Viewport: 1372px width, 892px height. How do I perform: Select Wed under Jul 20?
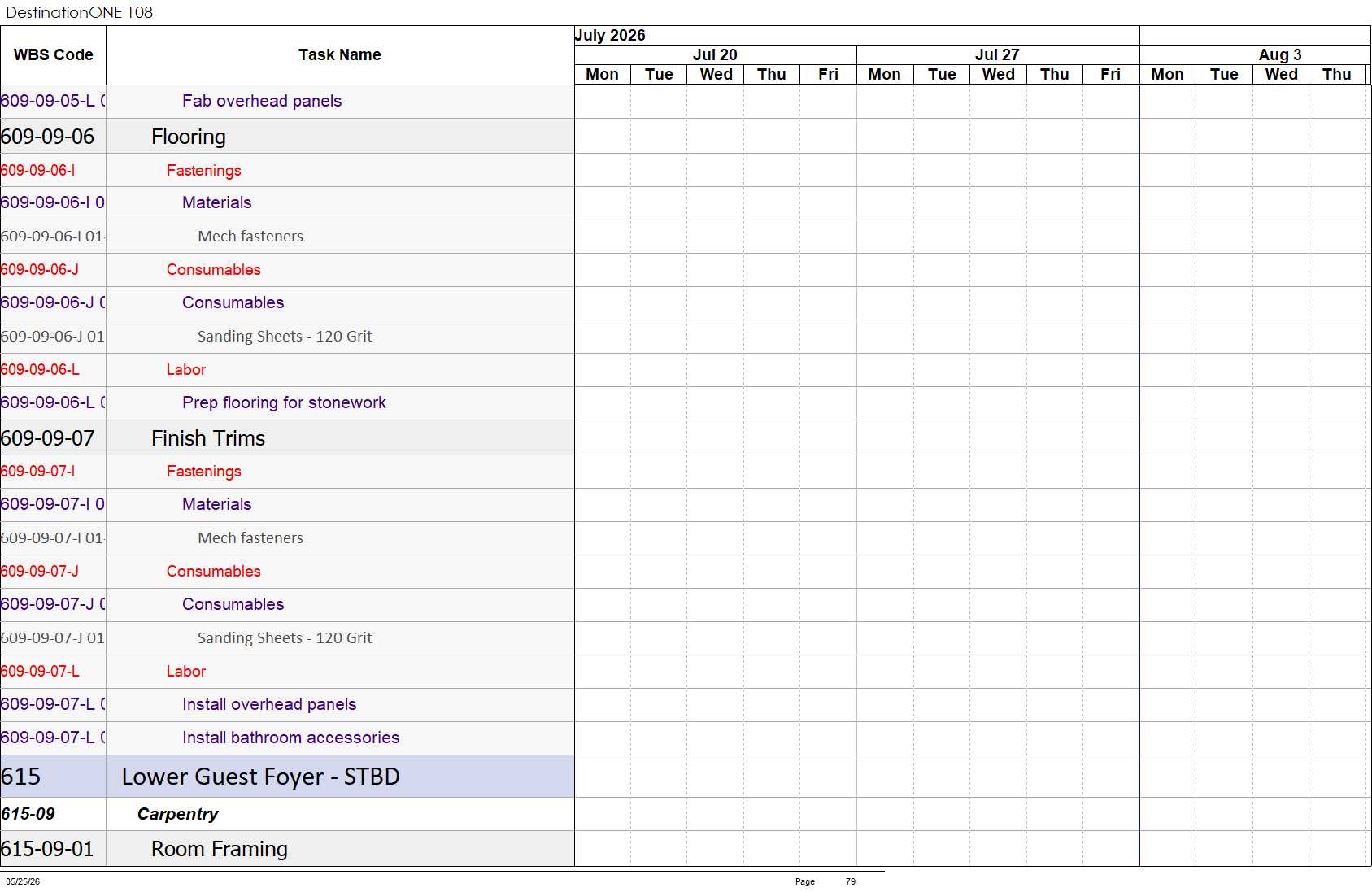[x=716, y=75]
